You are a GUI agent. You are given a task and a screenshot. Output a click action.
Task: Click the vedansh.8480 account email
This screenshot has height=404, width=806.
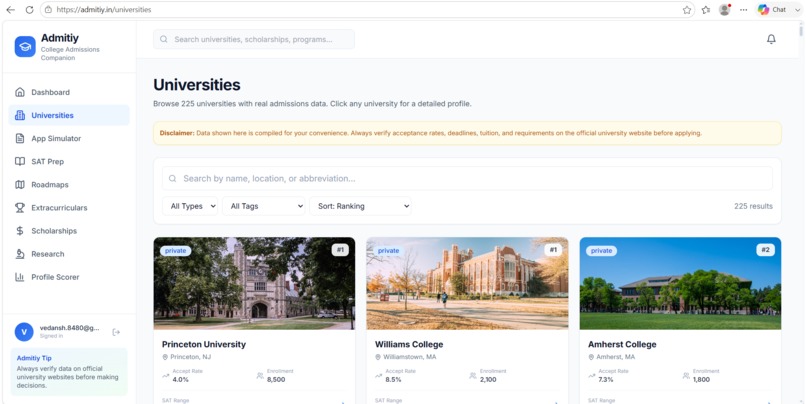click(69, 328)
